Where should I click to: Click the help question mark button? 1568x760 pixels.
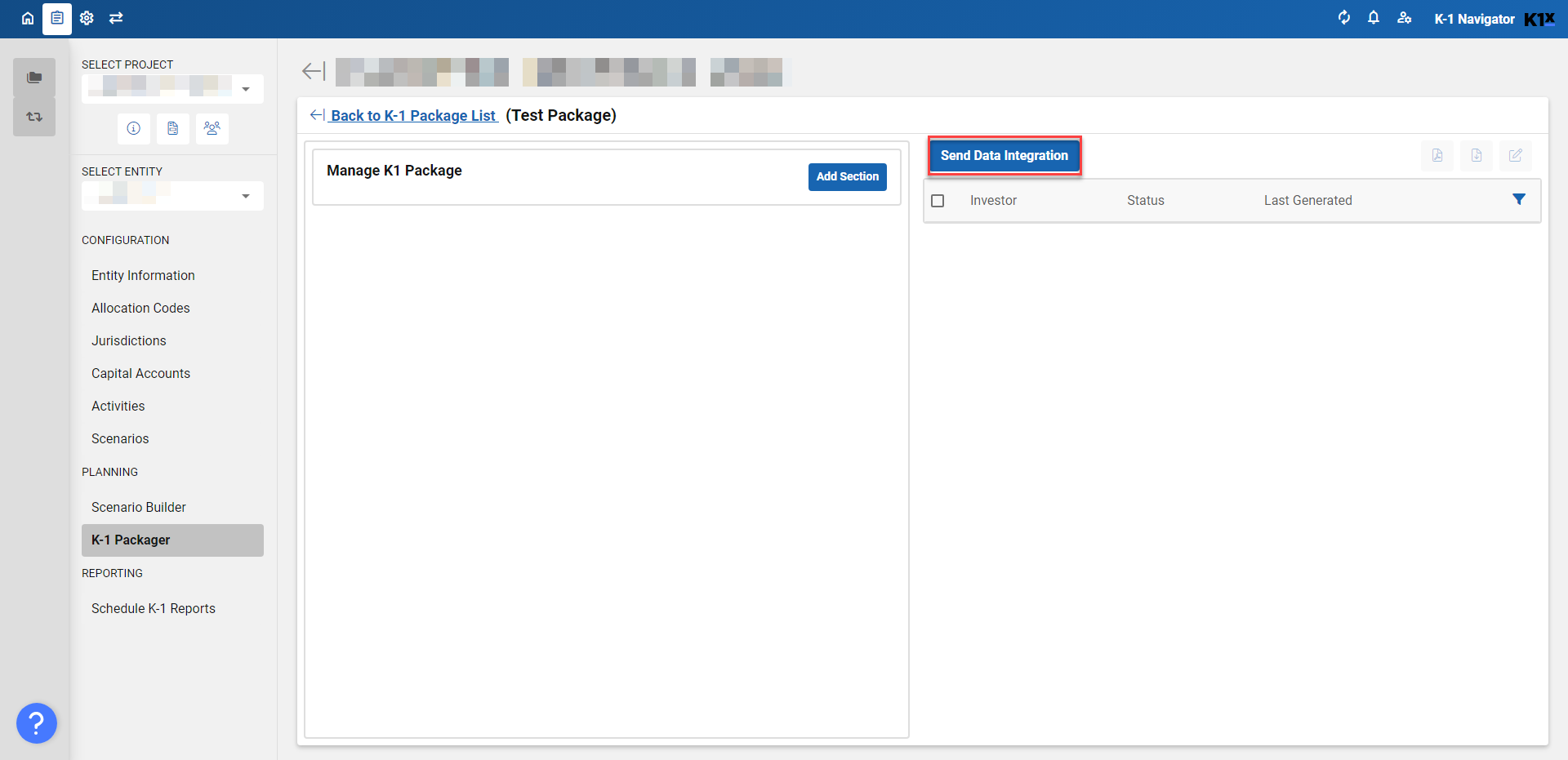[x=37, y=723]
